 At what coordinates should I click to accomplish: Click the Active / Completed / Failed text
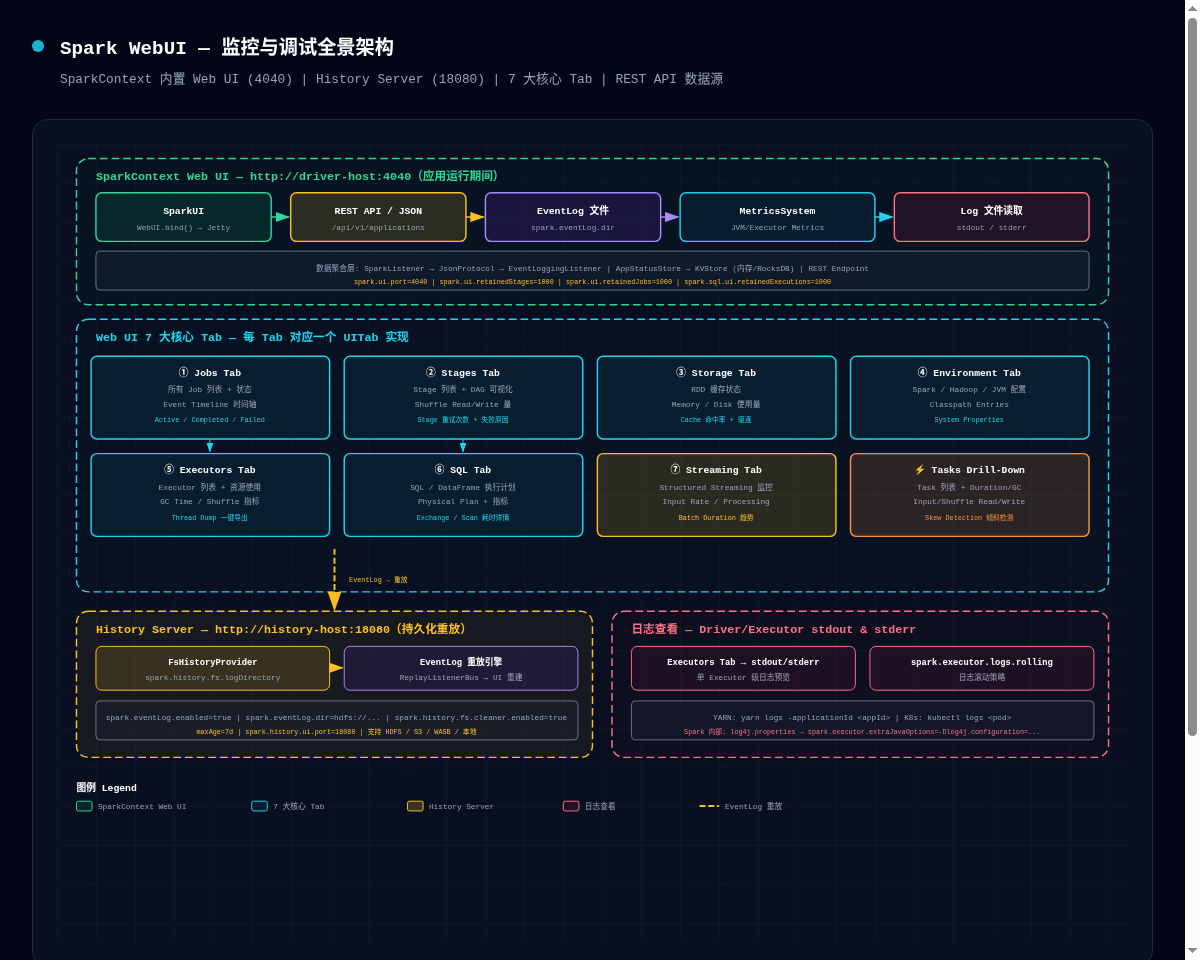(x=210, y=420)
